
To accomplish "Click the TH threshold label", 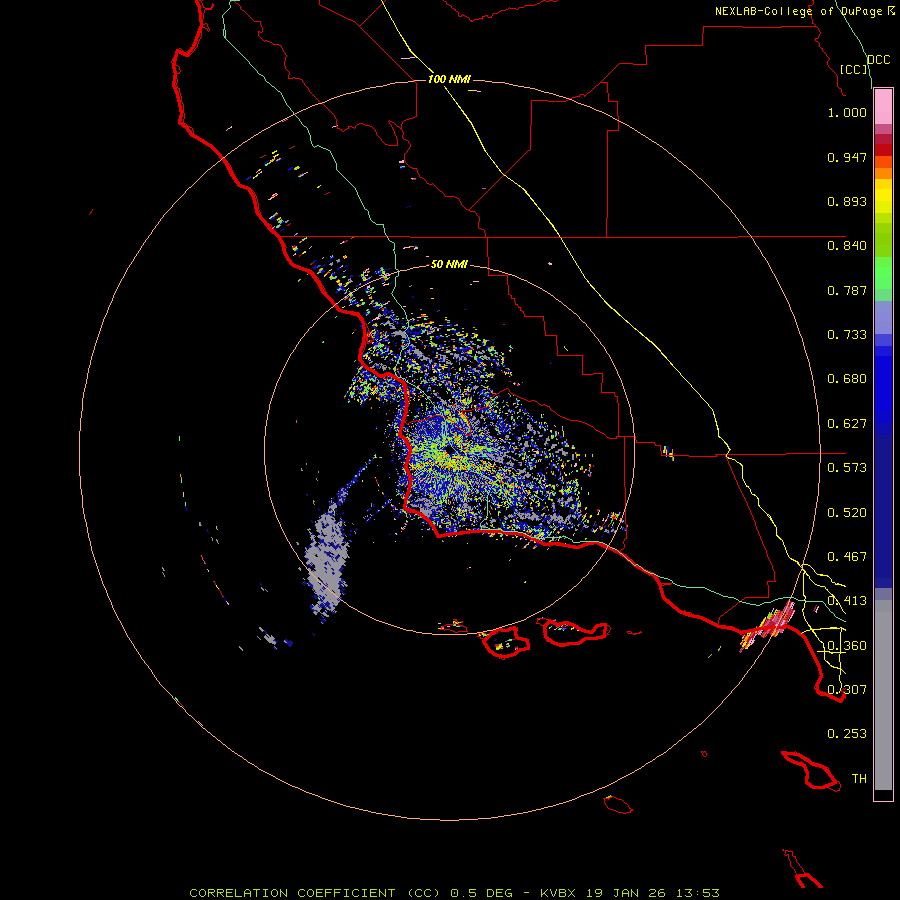I will click(859, 779).
